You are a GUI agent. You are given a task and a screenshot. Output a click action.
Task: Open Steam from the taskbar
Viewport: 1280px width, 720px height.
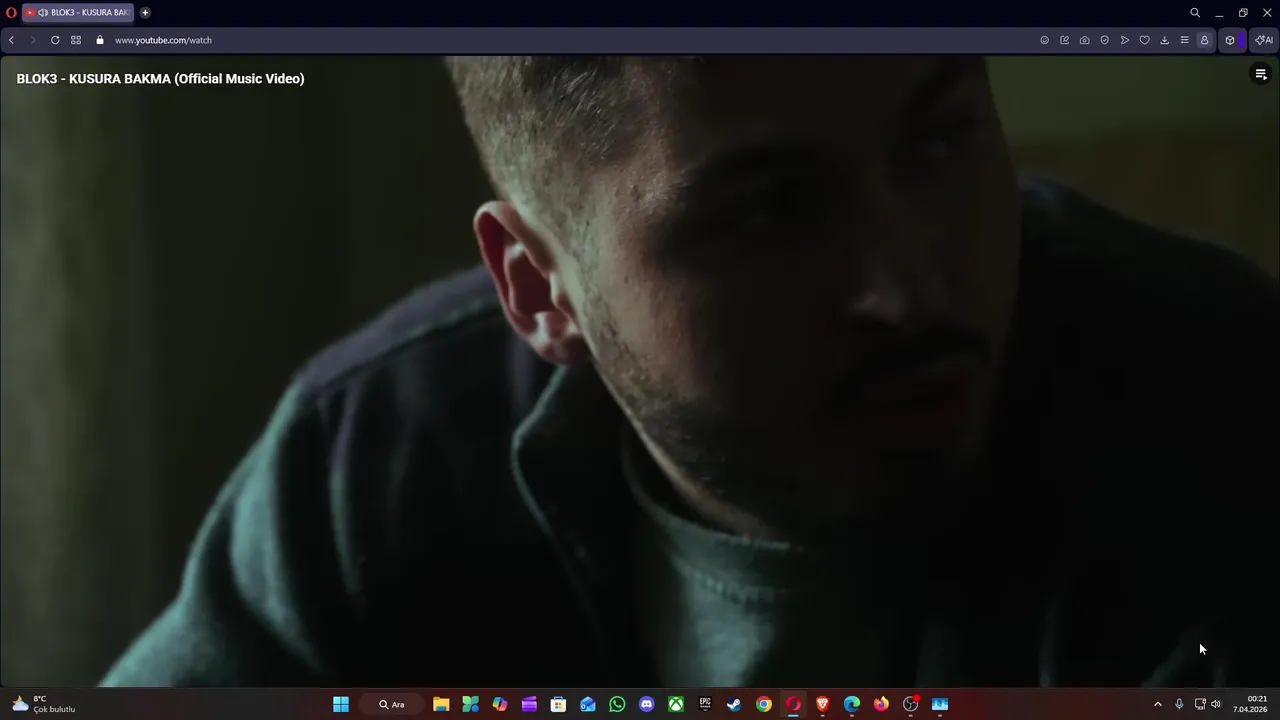[734, 704]
